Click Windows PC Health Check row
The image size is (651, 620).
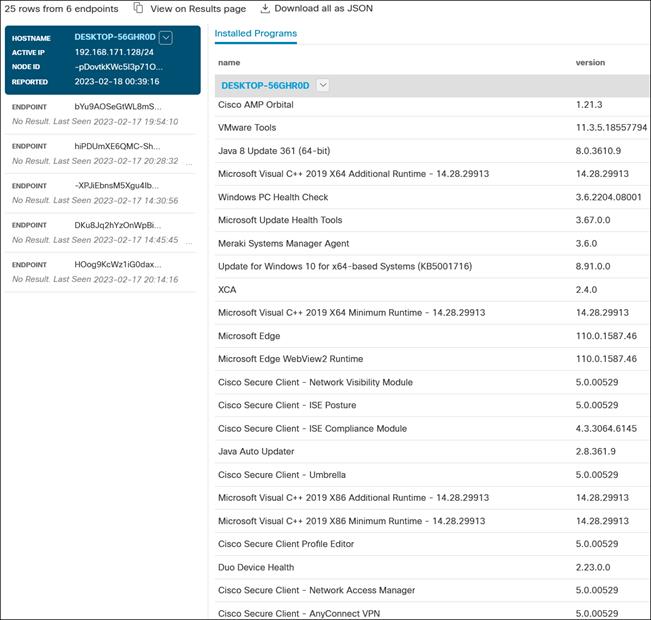432,197
